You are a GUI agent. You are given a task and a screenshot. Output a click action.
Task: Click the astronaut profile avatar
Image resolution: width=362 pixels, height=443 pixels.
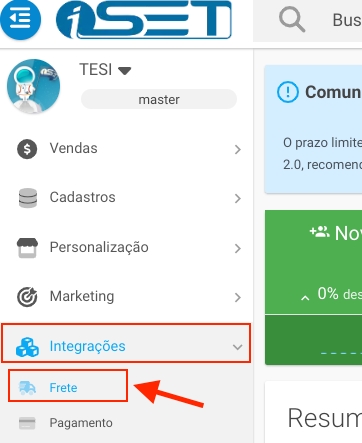click(33, 86)
